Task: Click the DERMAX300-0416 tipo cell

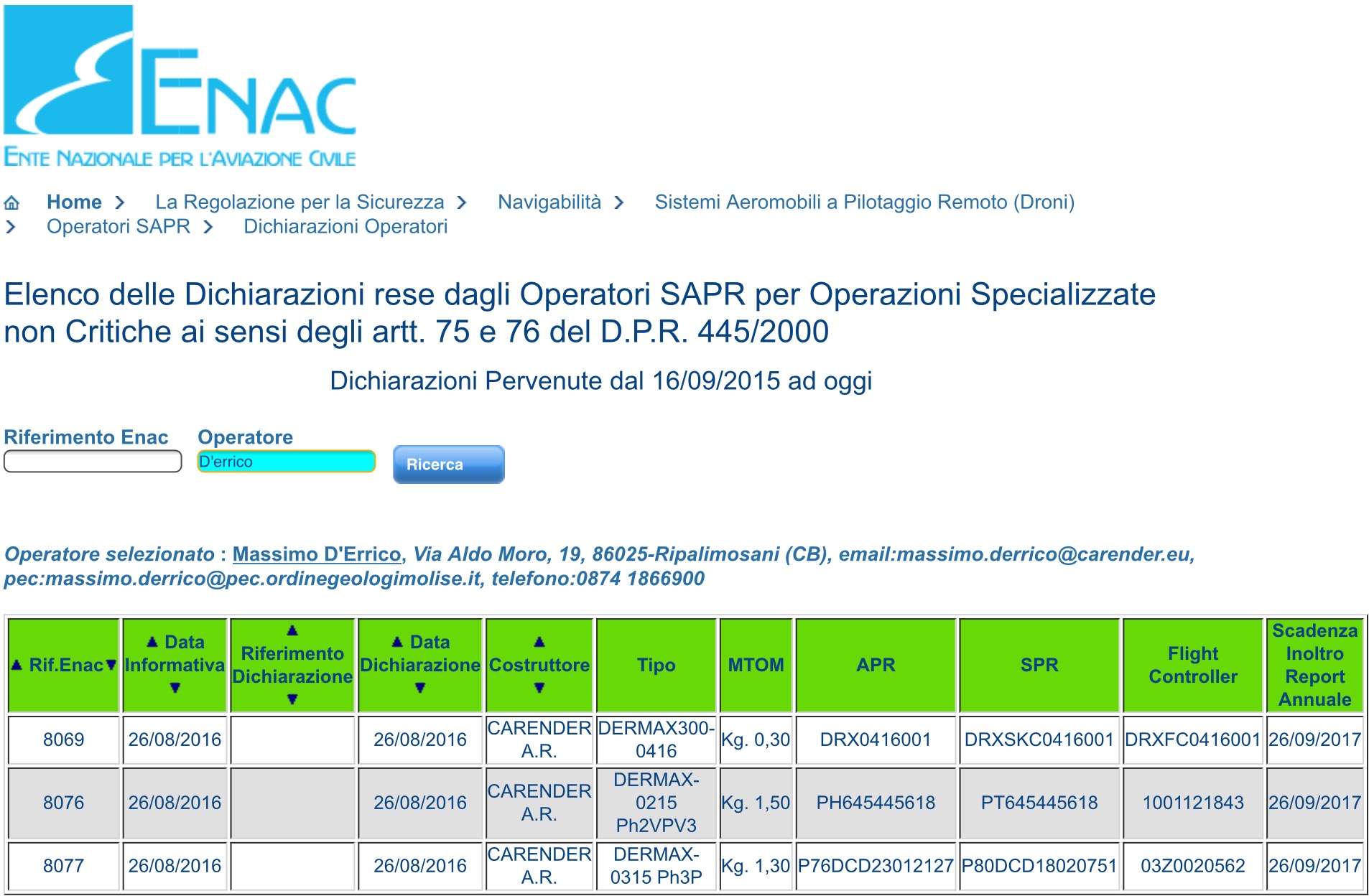Action: [656, 739]
